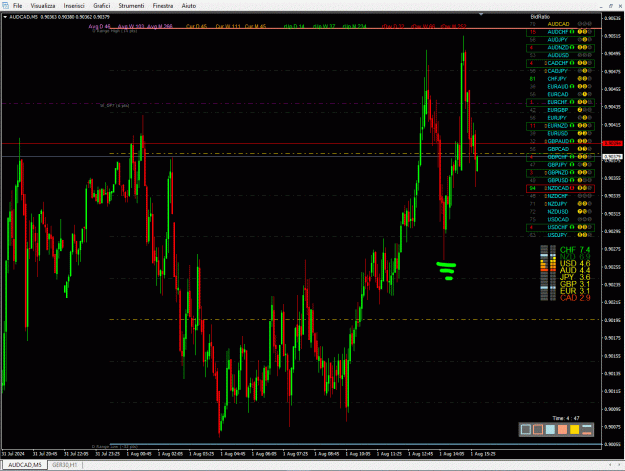Click the green arch icon beside CADCHF

[x=572, y=63]
